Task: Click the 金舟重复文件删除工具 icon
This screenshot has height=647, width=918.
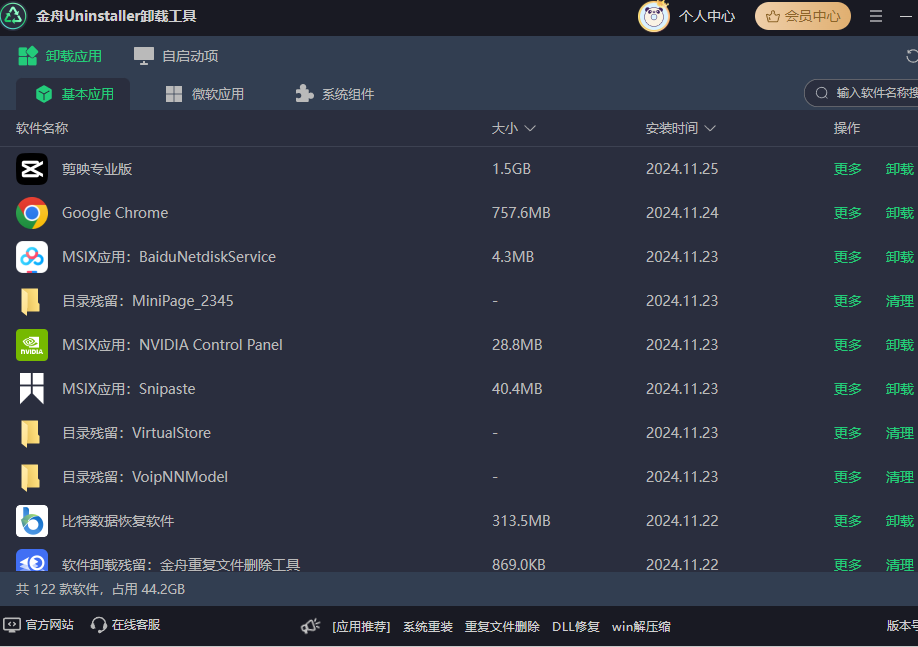Action: pyautogui.click(x=32, y=561)
